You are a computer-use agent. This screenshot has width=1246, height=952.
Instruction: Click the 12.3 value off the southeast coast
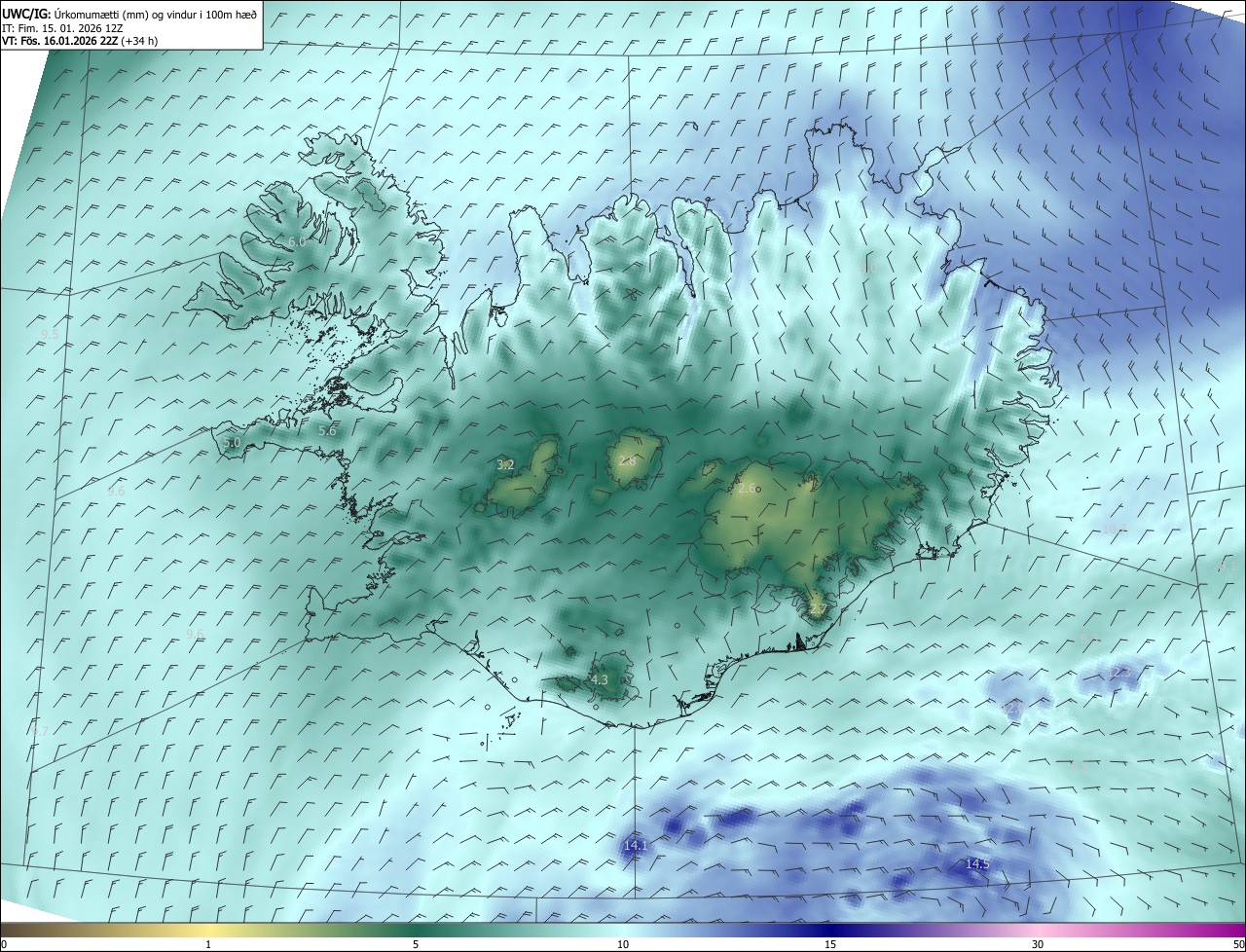[1120, 673]
